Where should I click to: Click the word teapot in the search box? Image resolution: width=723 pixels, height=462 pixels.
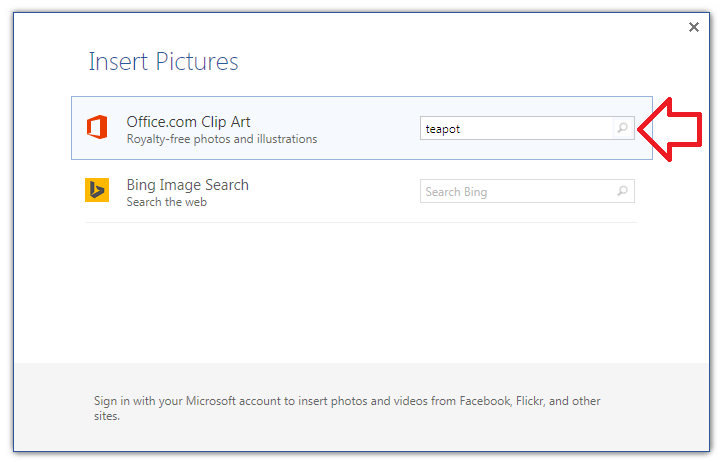[443, 129]
